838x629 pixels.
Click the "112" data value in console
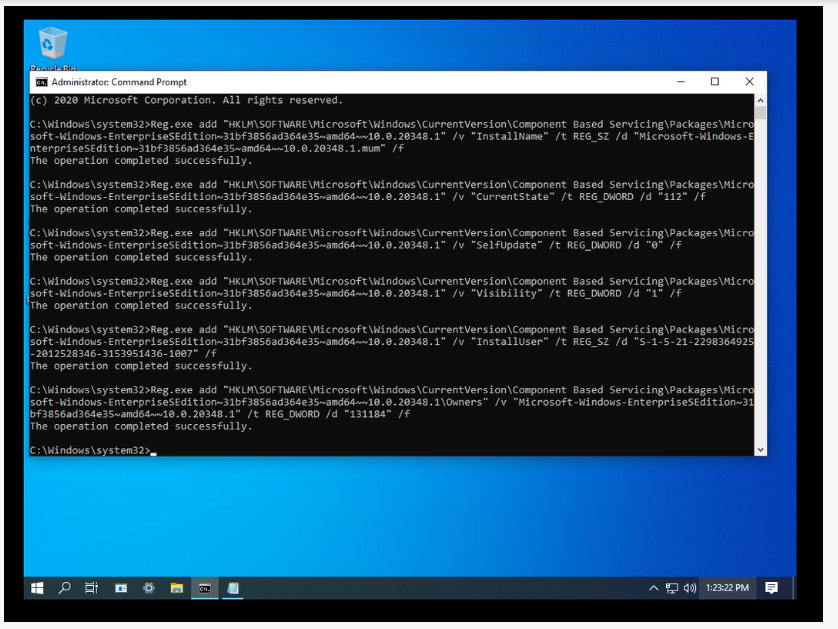[672, 197]
